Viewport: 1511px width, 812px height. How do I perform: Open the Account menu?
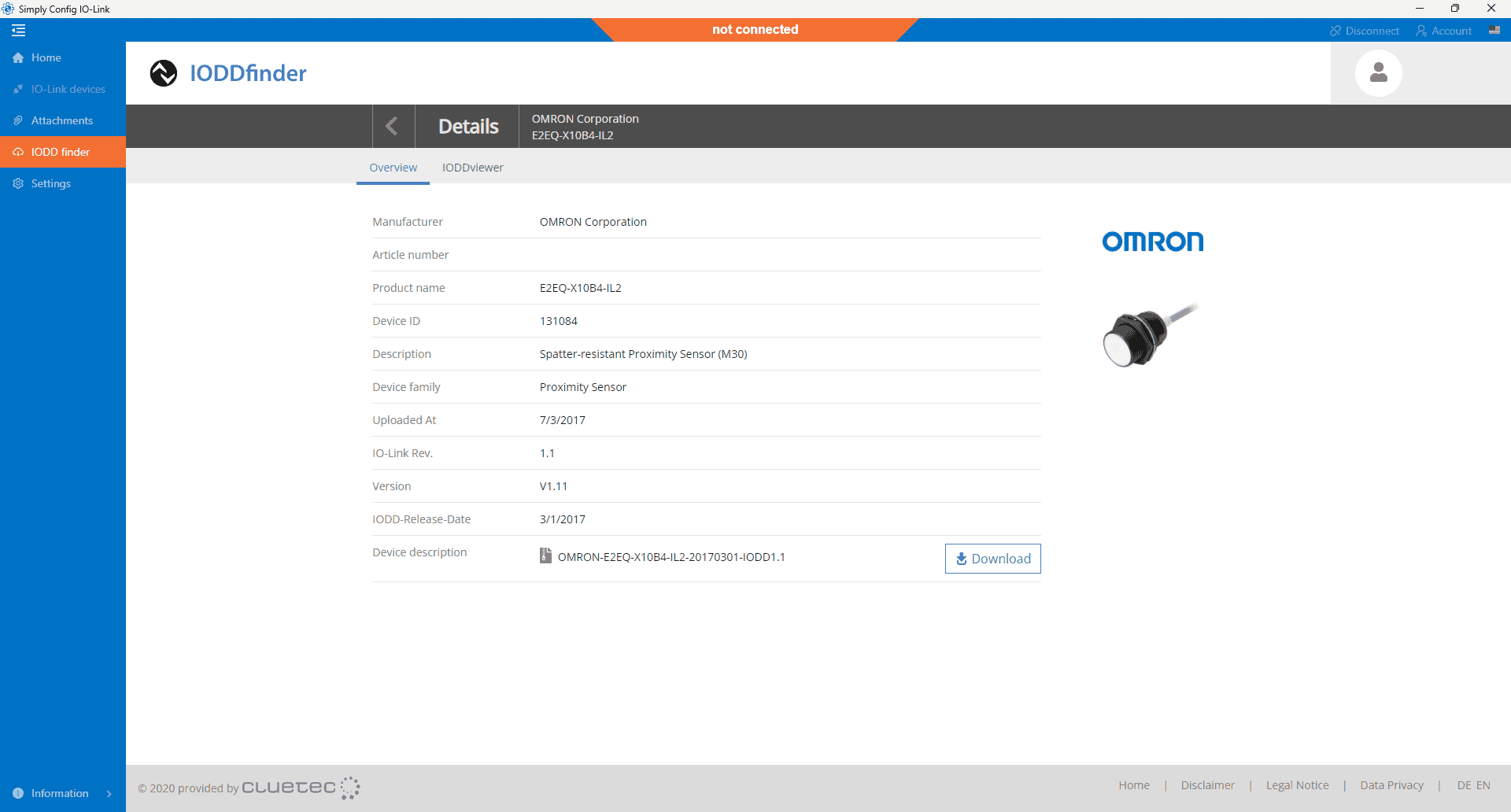pos(1444,30)
